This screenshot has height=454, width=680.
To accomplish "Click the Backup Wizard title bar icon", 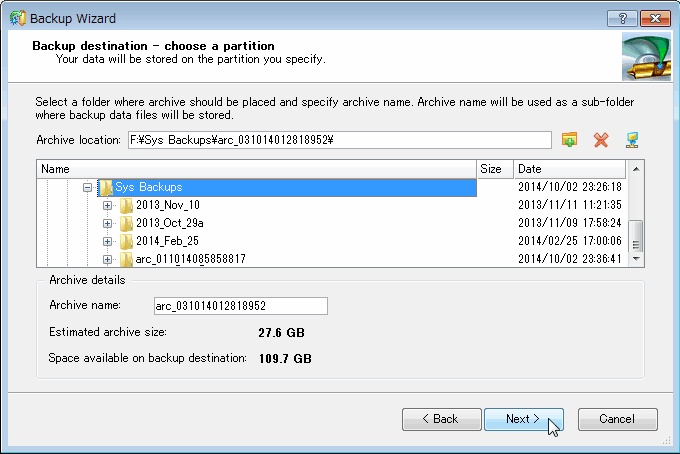I will (x=16, y=19).
